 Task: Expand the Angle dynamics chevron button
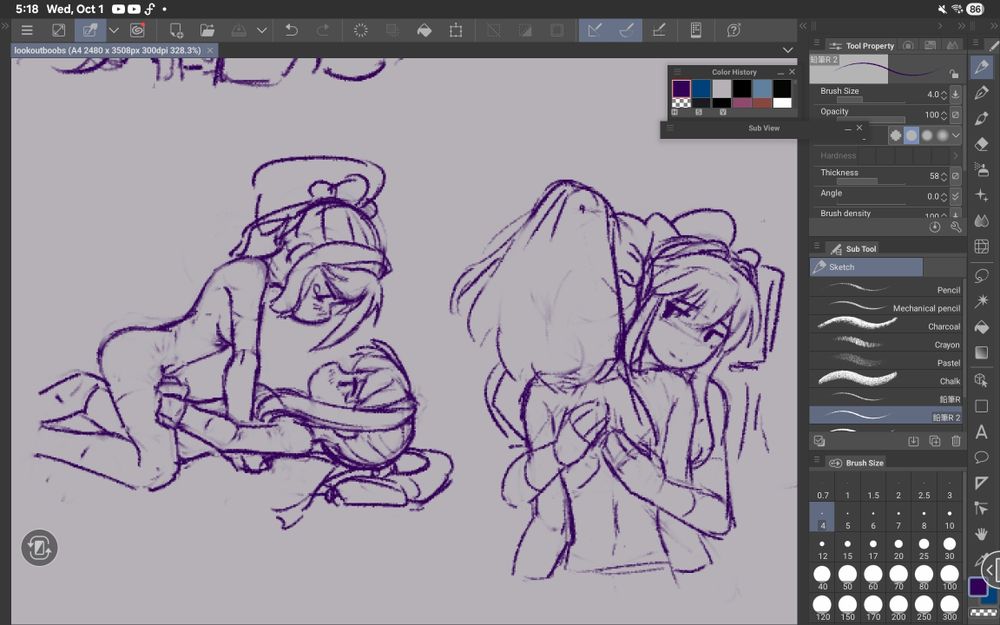point(955,196)
